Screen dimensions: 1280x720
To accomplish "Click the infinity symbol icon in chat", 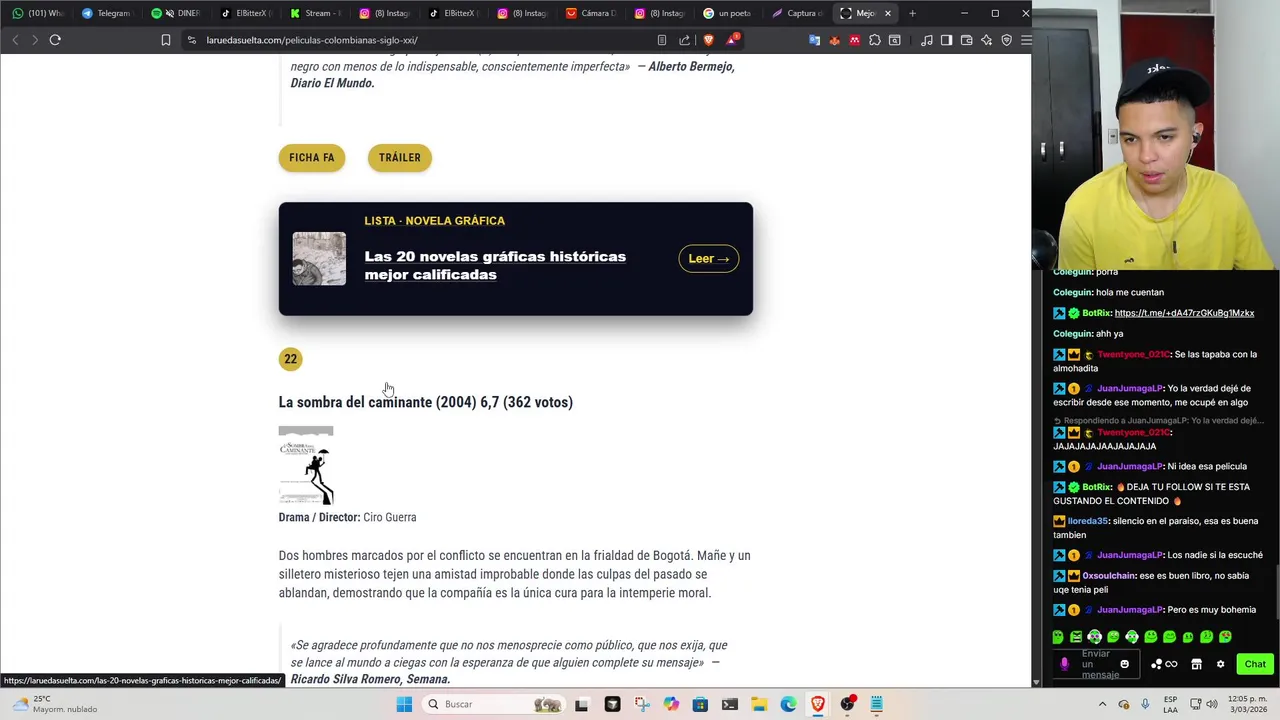I will click(x=1171, y=664).
